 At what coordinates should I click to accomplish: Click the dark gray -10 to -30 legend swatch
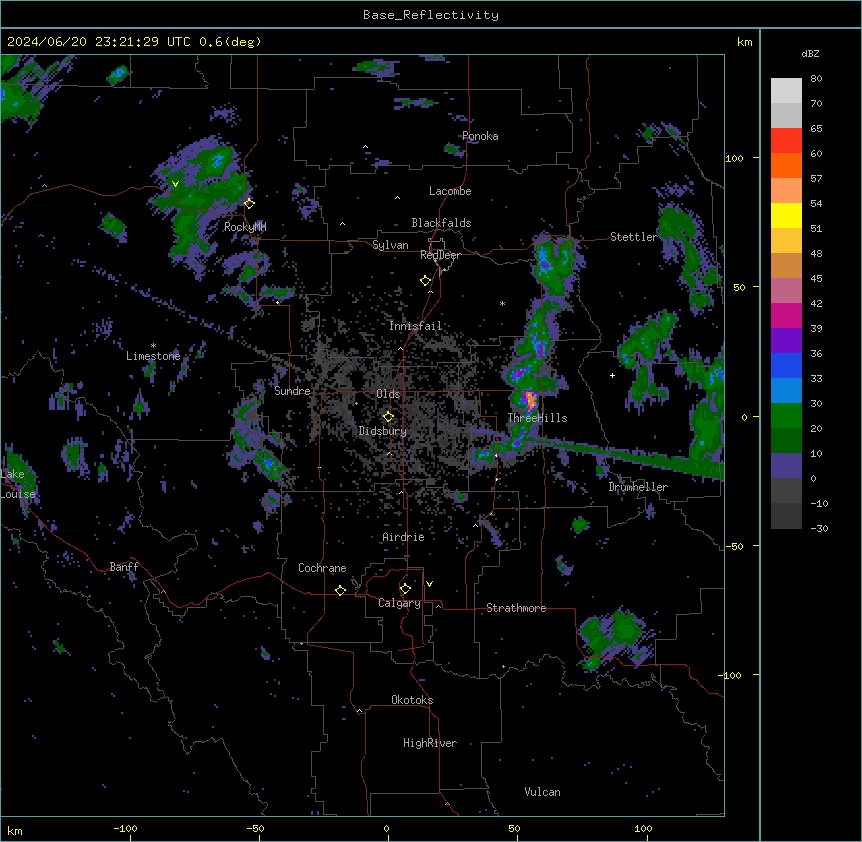(786, 516)
